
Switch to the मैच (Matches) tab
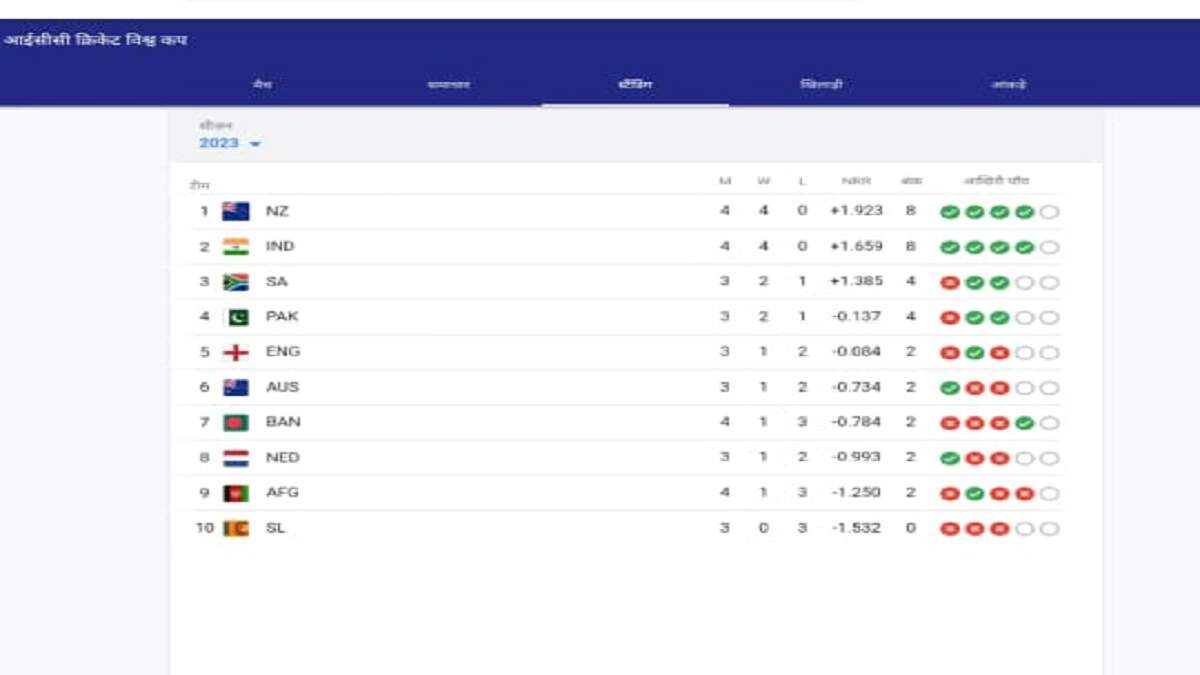coord(262,85)
